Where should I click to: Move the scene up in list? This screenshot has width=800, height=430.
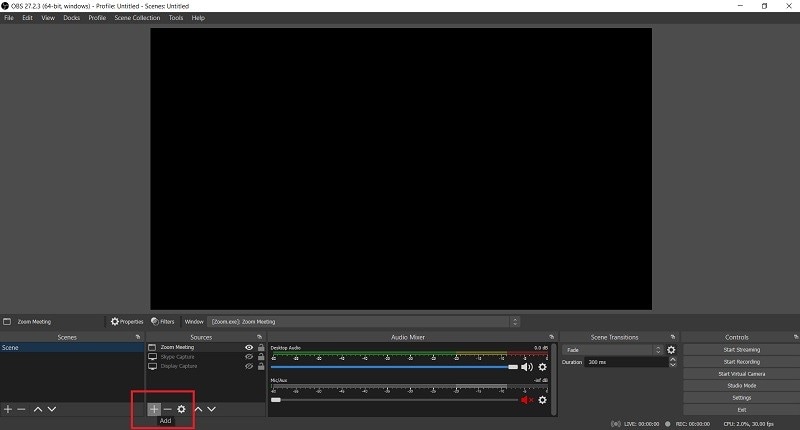pos(38,409)
